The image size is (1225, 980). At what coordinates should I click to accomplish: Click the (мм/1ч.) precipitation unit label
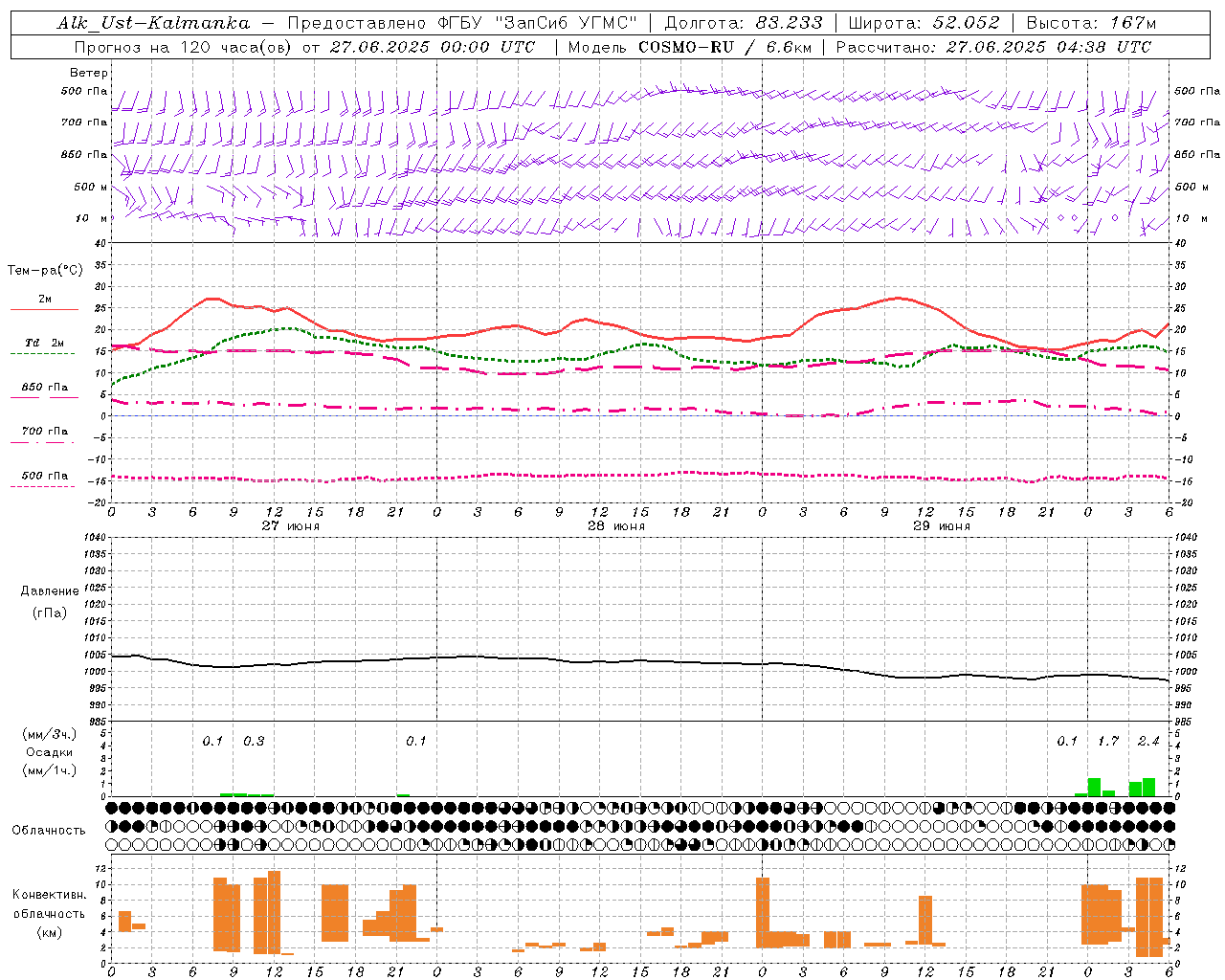tap(50, 770)
